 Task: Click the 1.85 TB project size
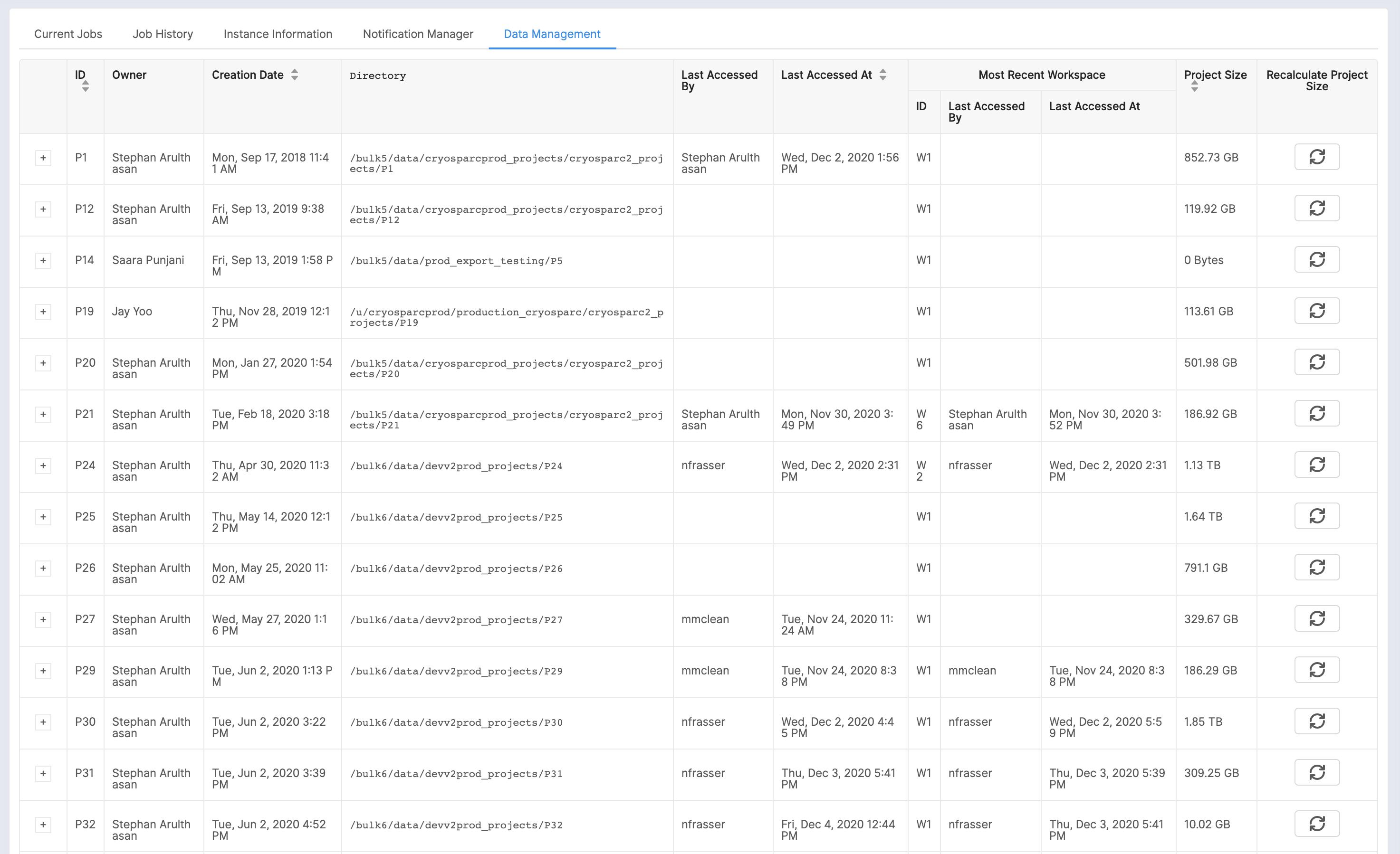click(1203, 721)
